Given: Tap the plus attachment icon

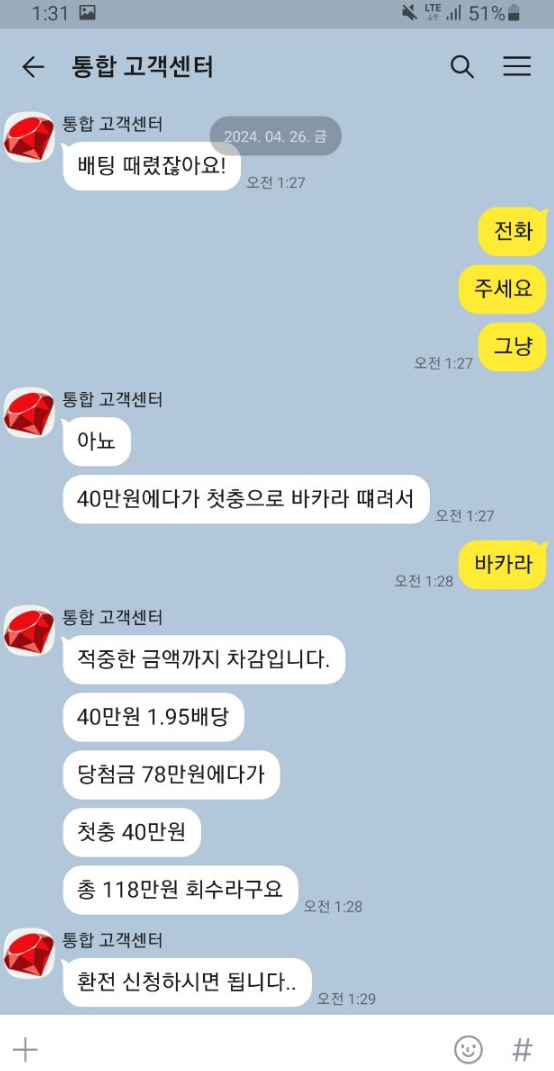Looking at the screenshot, I should point(25,1048).
